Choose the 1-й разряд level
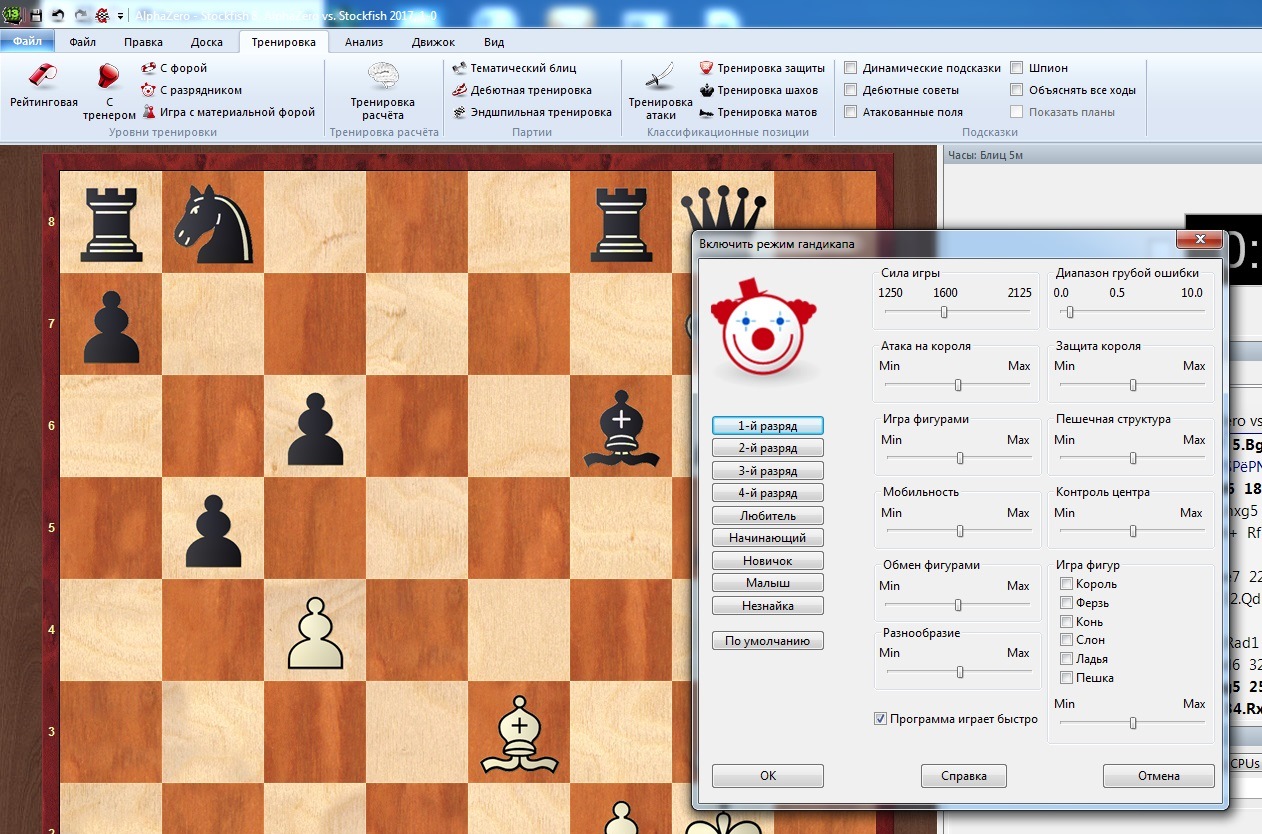The image size is (1262, 834). (x=768, y=426)
